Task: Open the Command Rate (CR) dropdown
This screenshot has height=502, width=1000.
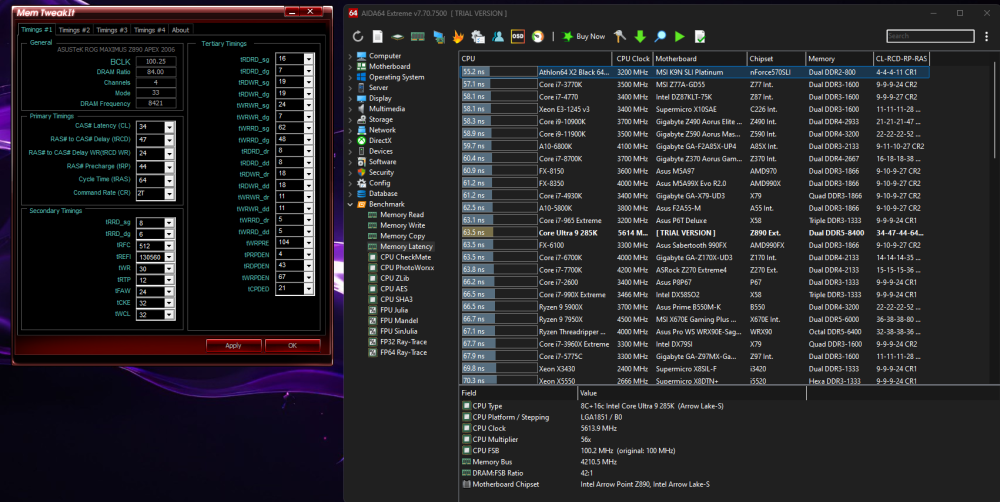Action: (170, 192)
